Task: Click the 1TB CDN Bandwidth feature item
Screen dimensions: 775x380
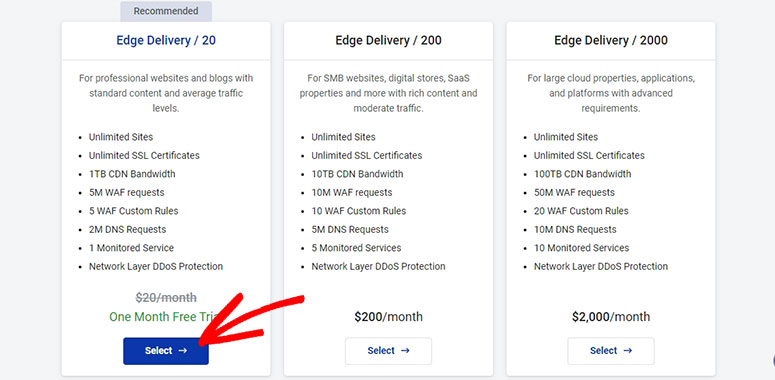Action: tap(132, 174)
